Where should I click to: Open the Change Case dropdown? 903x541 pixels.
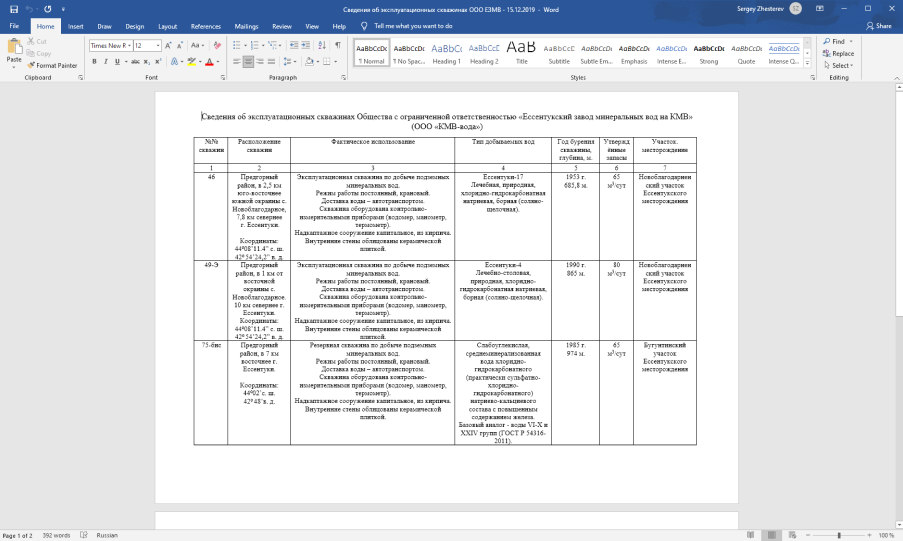[x=198, y=46]
